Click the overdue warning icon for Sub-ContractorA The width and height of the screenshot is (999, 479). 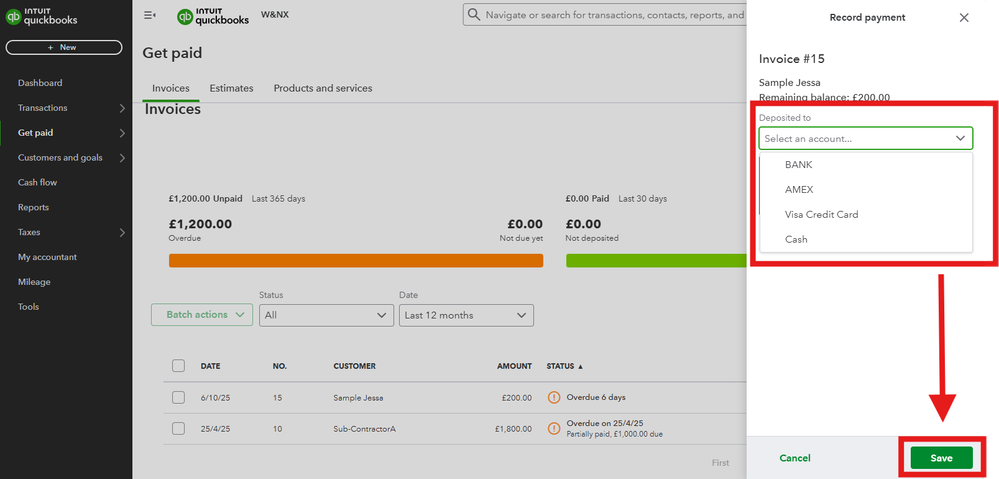[554, 429]
